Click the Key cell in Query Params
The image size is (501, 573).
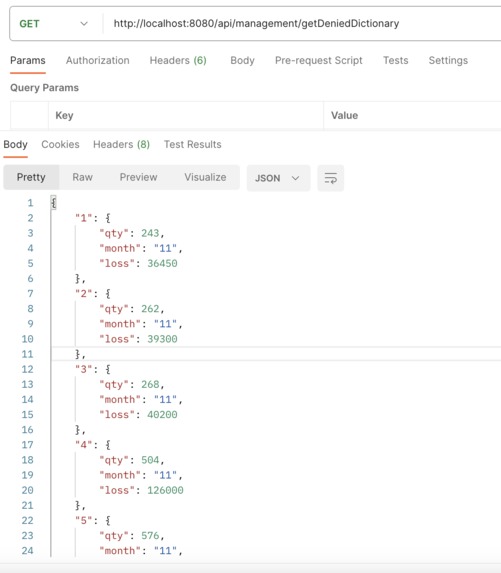click(x=186, y=115)
